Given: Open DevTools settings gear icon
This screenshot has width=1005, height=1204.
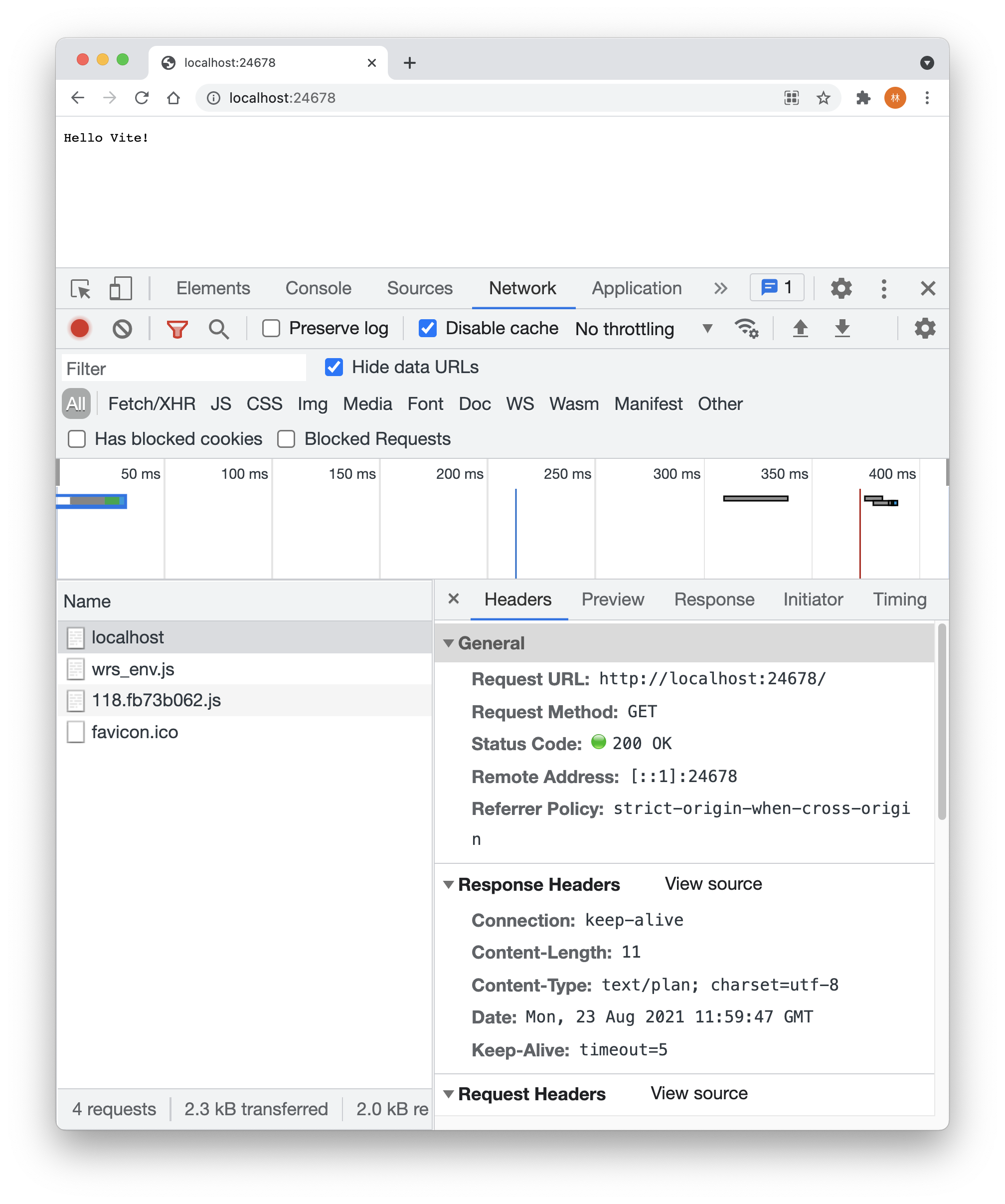Looking at the screenshot, I should 840,288.
